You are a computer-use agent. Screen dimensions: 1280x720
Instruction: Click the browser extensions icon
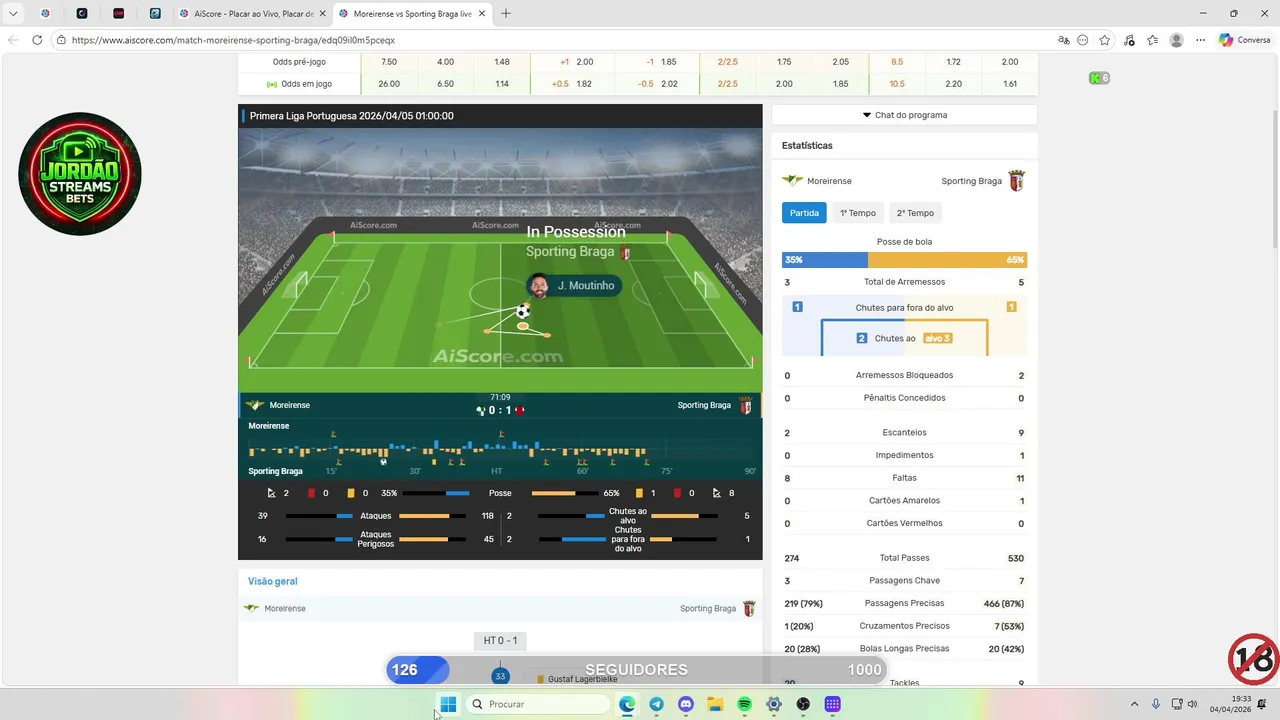(1129, 40)
